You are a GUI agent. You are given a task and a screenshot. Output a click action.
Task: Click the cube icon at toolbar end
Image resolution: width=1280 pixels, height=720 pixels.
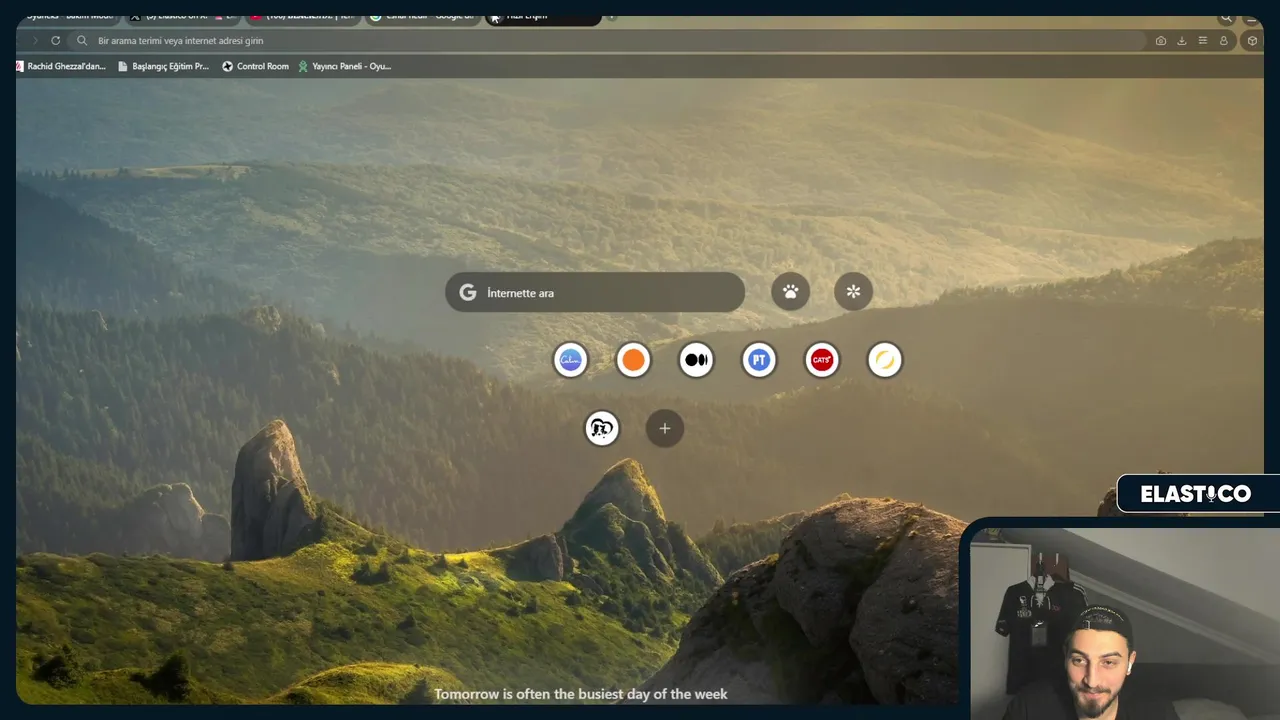(x=1252, y=41)
